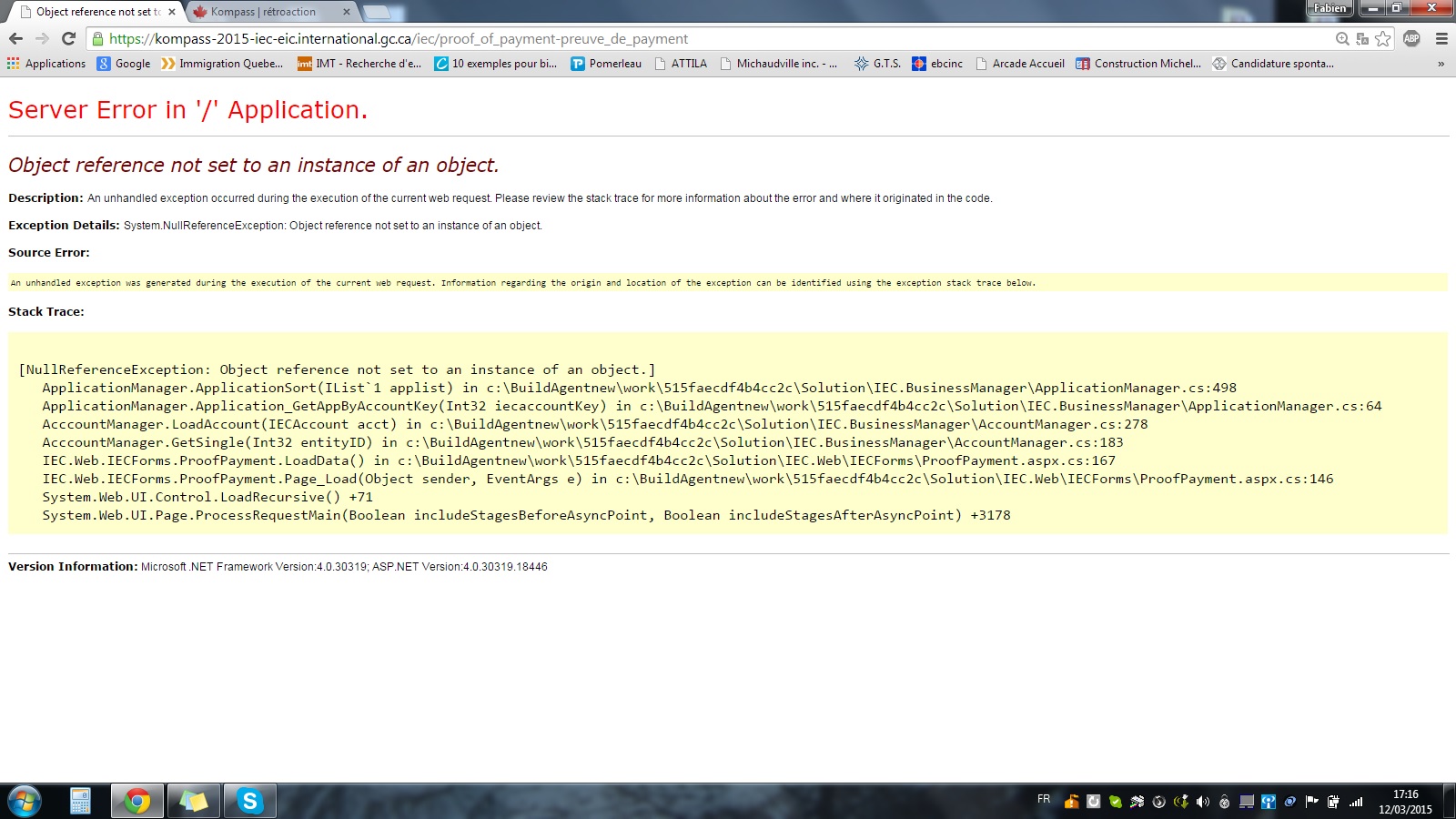1456x819 pixels.
Task: Open the Pomerleau bookmark
Action: pyautogui.click(x=606, y=64)
